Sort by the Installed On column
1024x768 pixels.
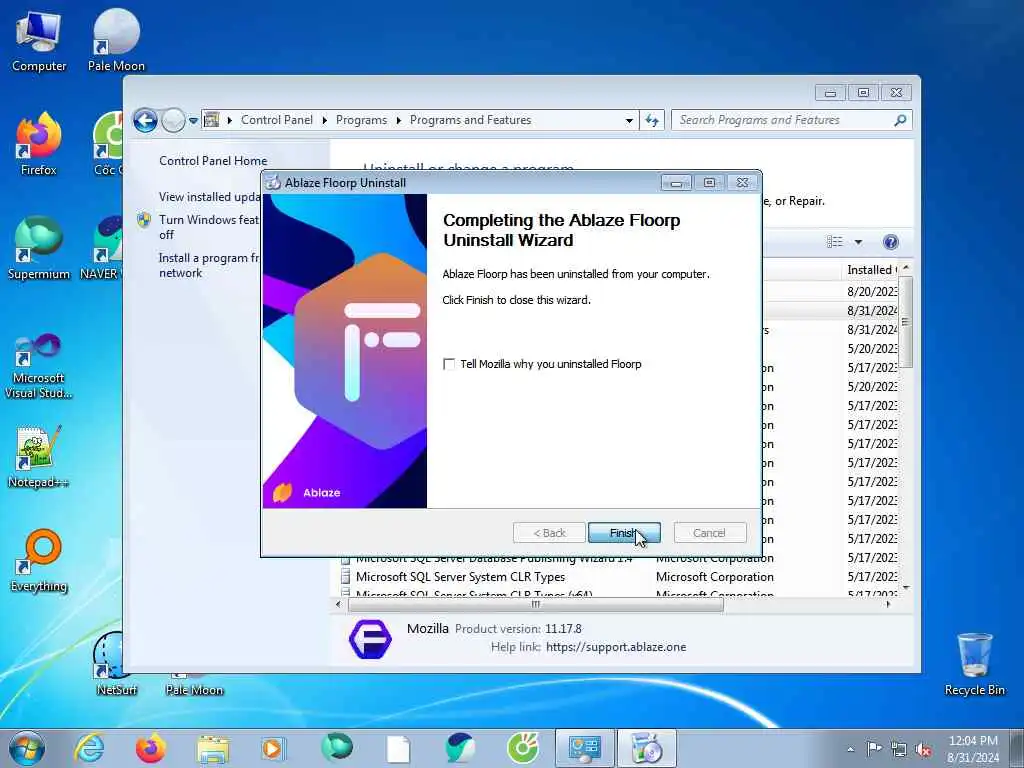tap(871, 270)
